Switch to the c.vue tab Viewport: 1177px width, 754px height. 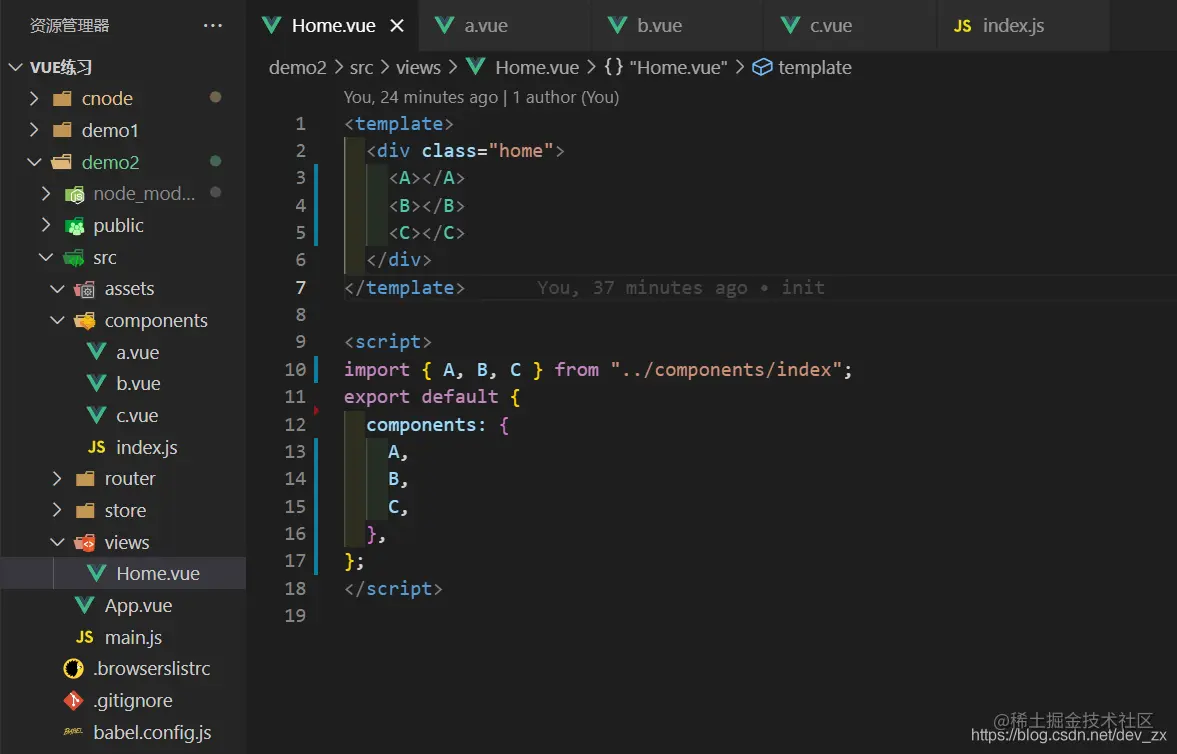850,26
